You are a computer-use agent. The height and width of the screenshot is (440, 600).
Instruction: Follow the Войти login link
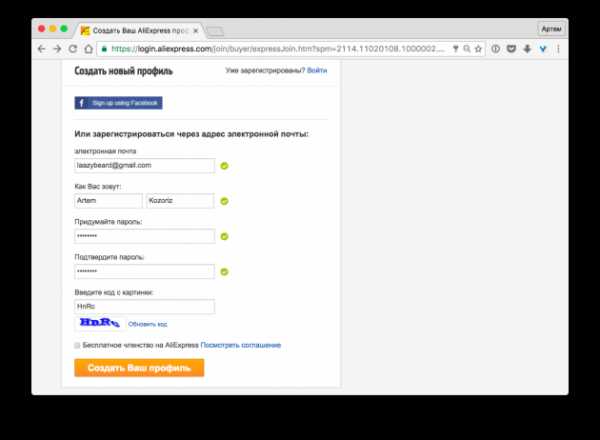click(x=317, y=70)
